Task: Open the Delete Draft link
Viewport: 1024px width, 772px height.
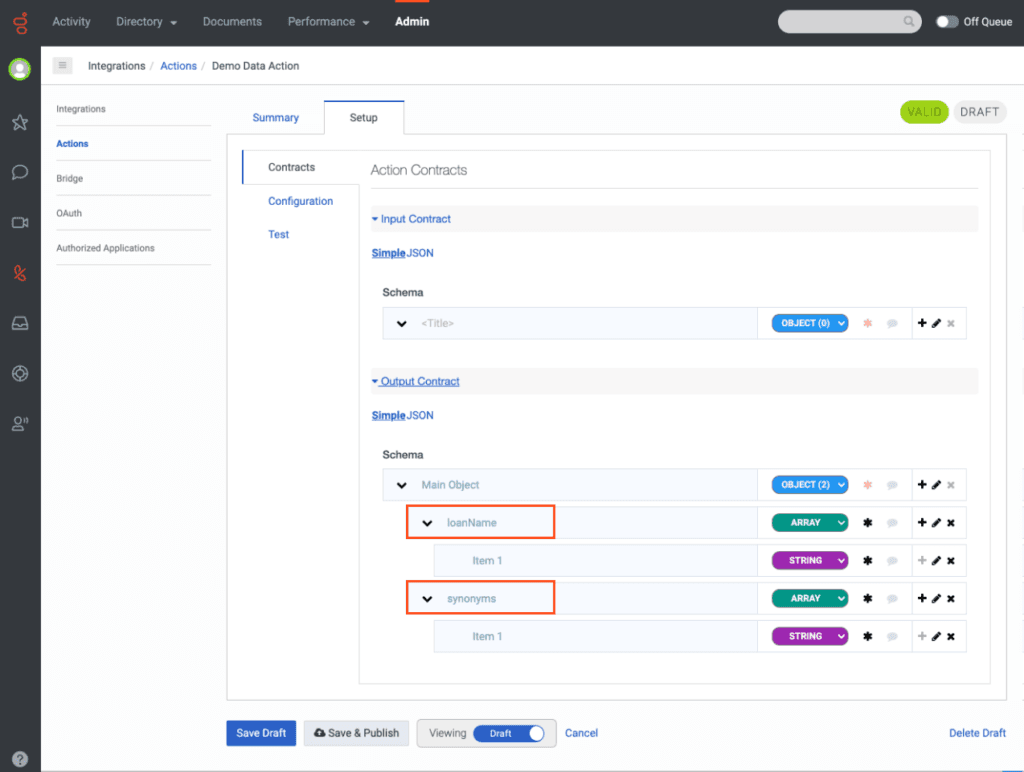Action: coord(977,733)
